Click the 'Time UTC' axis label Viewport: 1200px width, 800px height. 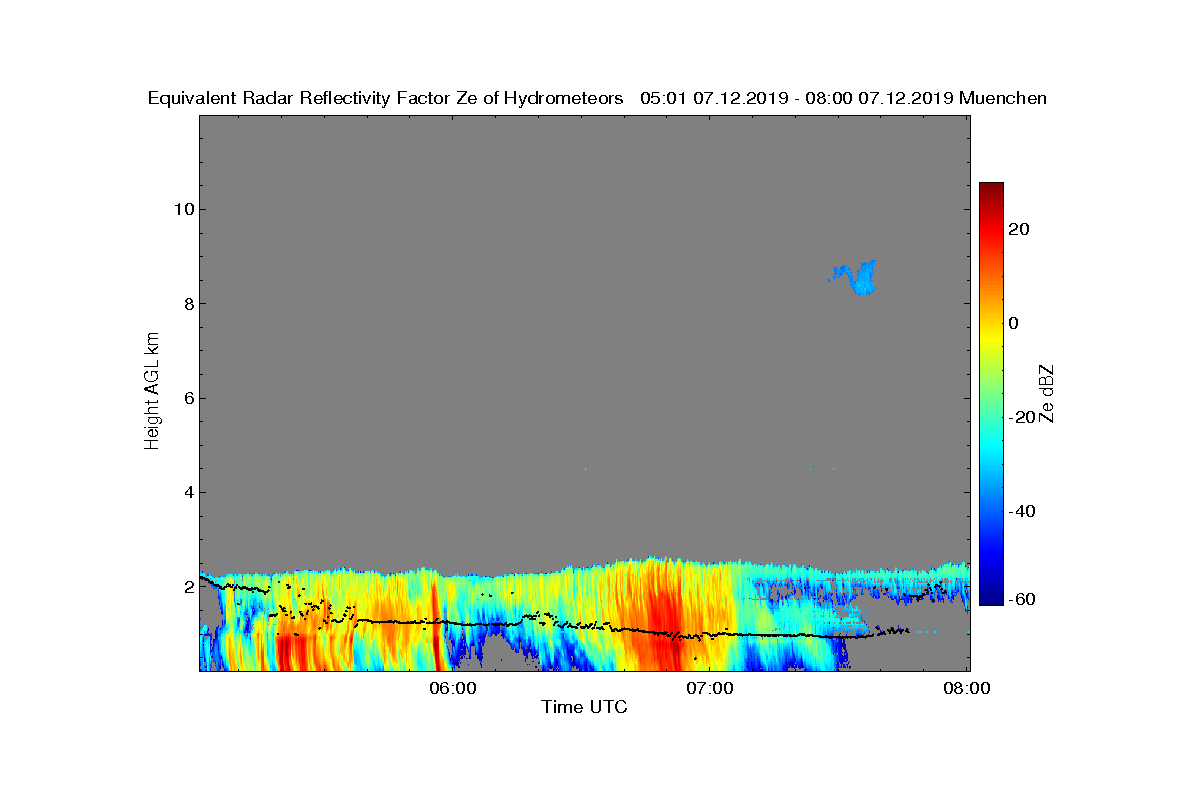pyautogui.click(x=585, y=707)
